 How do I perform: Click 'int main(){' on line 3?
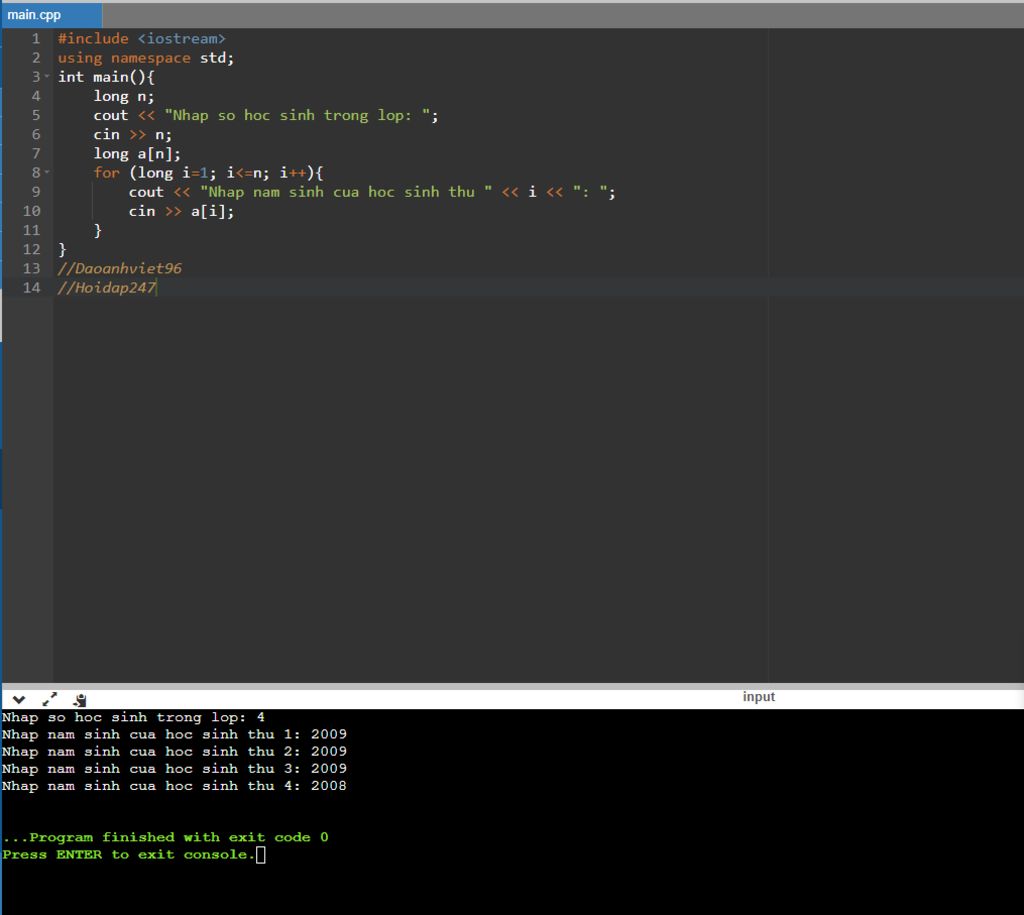tap(106, 77)
